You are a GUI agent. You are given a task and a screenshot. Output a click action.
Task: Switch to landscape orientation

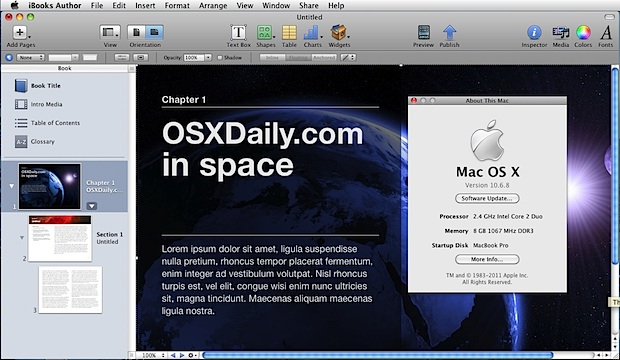154,32
